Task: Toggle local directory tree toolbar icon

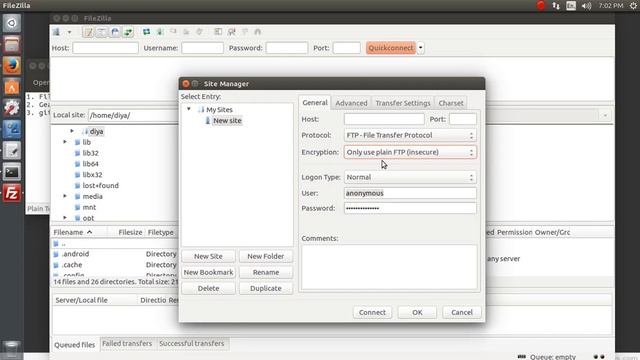Action: [101, 32]
